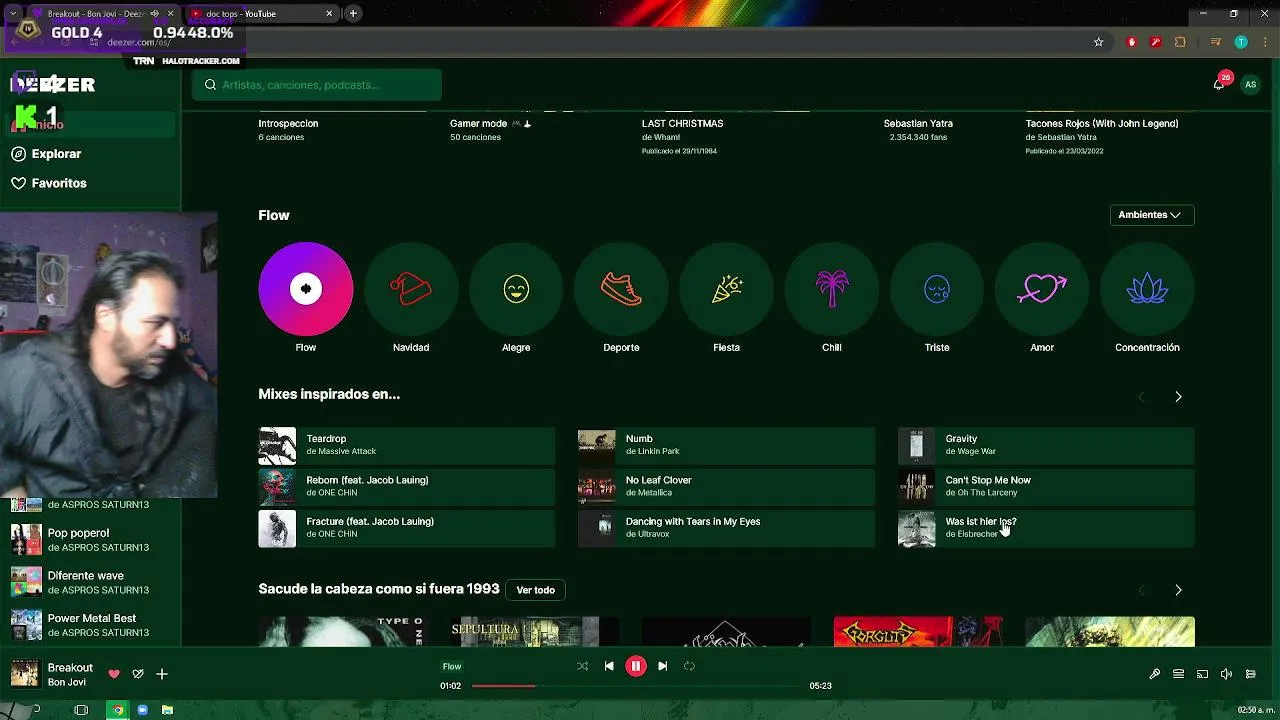Go to Explorar in sidebar
Viewport: 1280px width, 720px height.
coord(46,154)
